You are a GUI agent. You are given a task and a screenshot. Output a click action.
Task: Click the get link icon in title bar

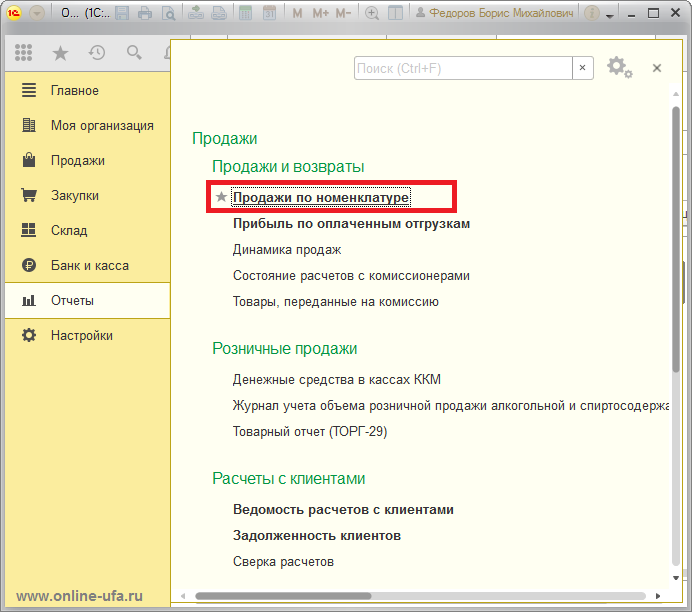coord(196,13)
